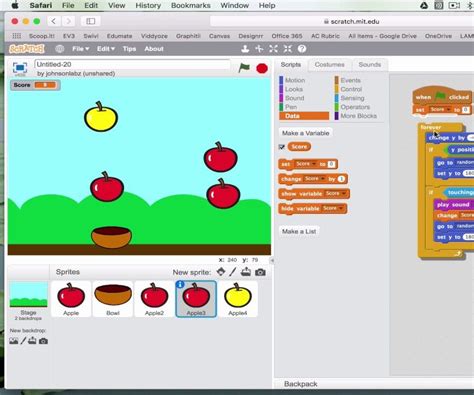This screenshot has height=395, width=474.
Task: Click the Scratch logo
Action: coord(27,49)
